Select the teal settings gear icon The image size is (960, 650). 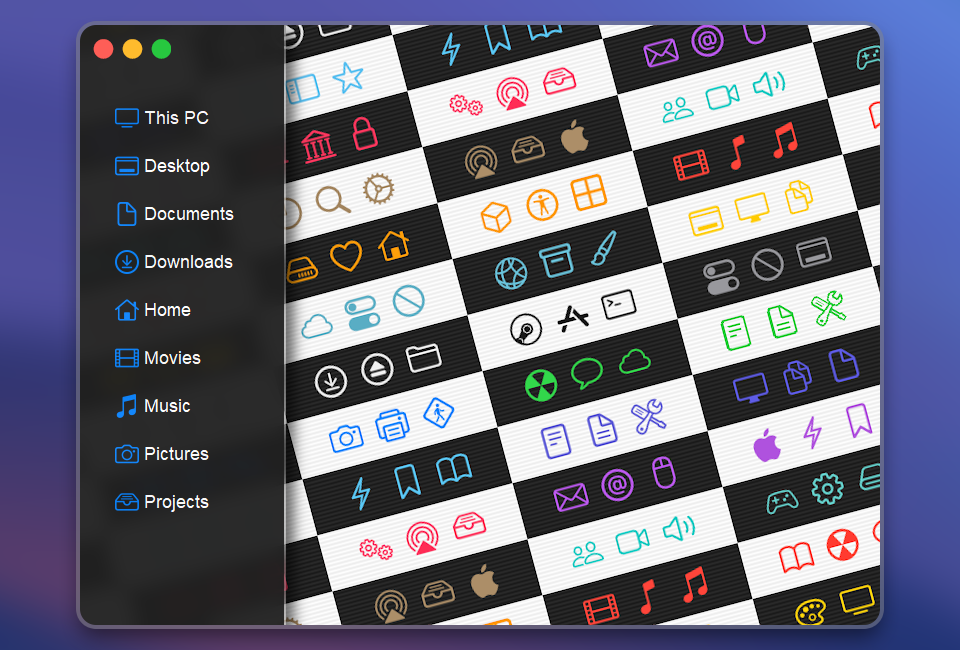pyautogui.click(x=827, y=488)
